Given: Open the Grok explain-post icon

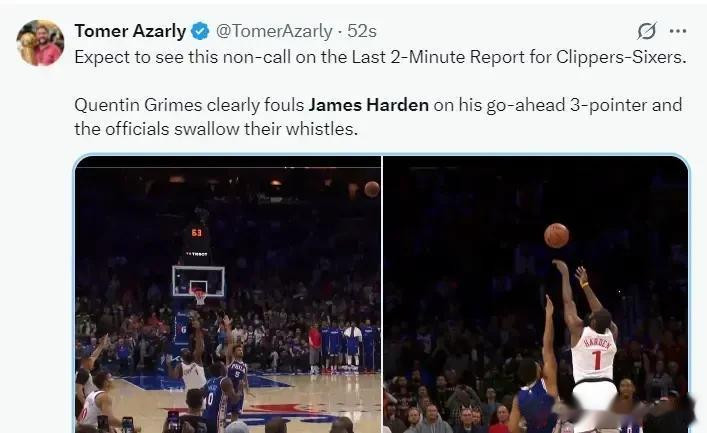Looking at the screenshot, I should point(647,31).
